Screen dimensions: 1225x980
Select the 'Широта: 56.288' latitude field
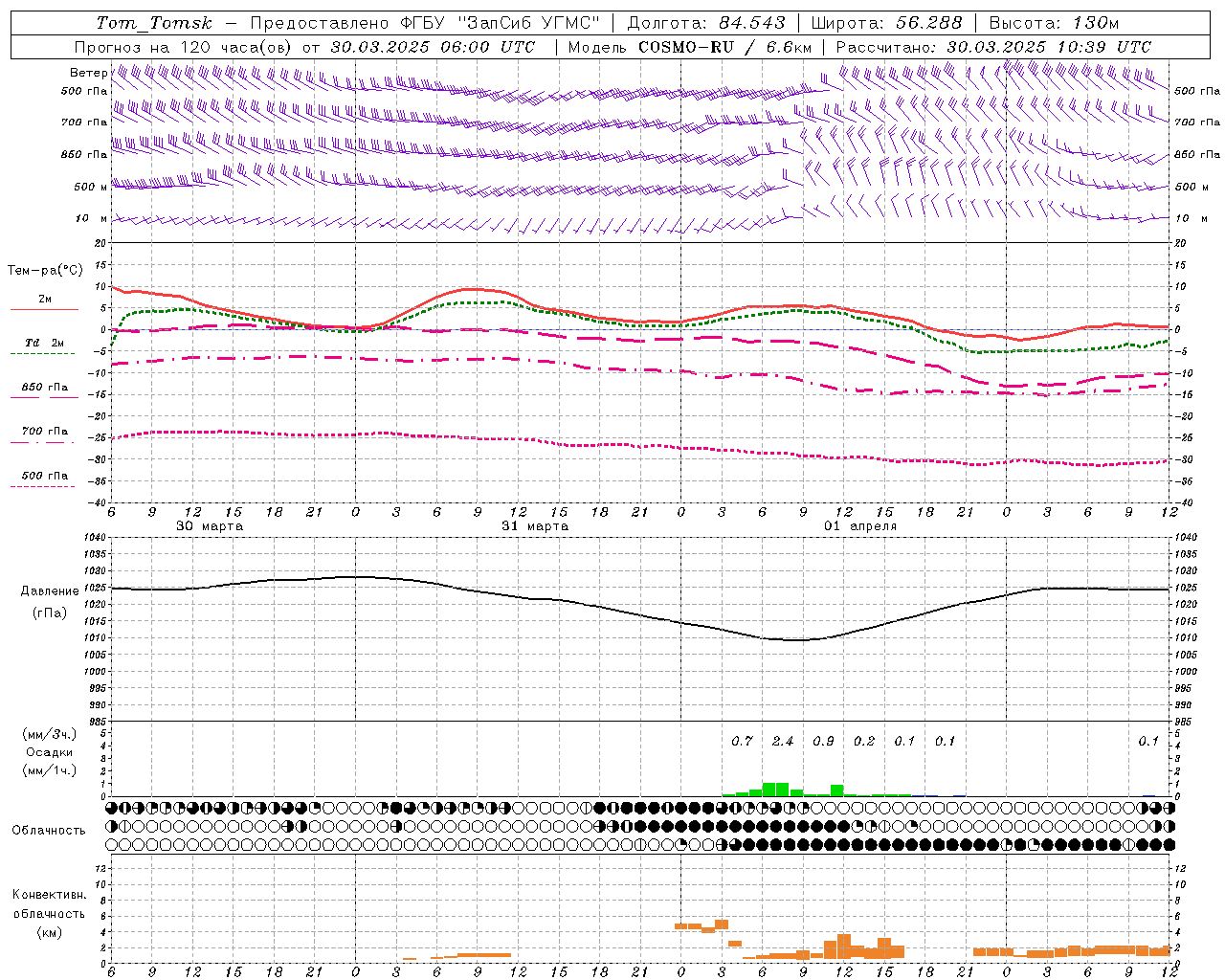(886, 23)
